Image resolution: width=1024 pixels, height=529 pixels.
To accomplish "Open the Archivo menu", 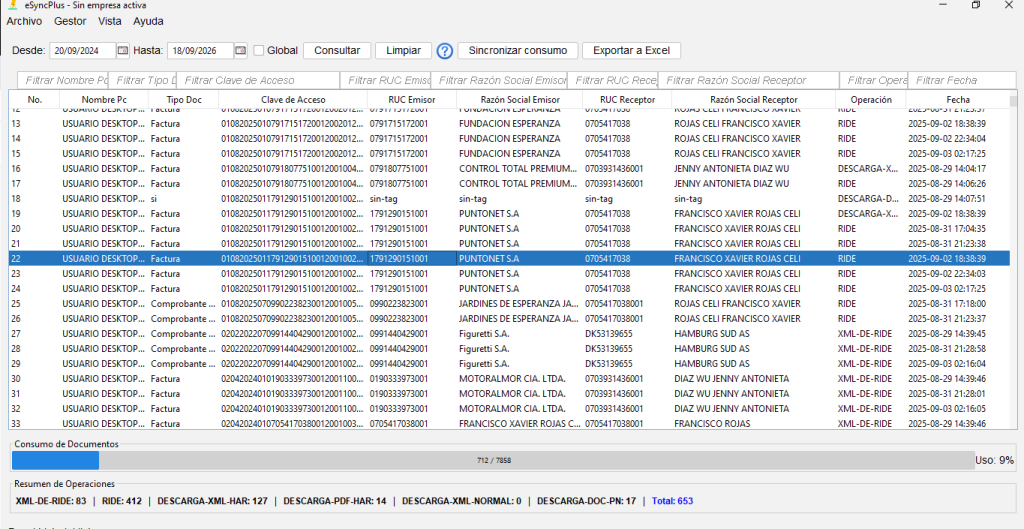I will (24, 21).
